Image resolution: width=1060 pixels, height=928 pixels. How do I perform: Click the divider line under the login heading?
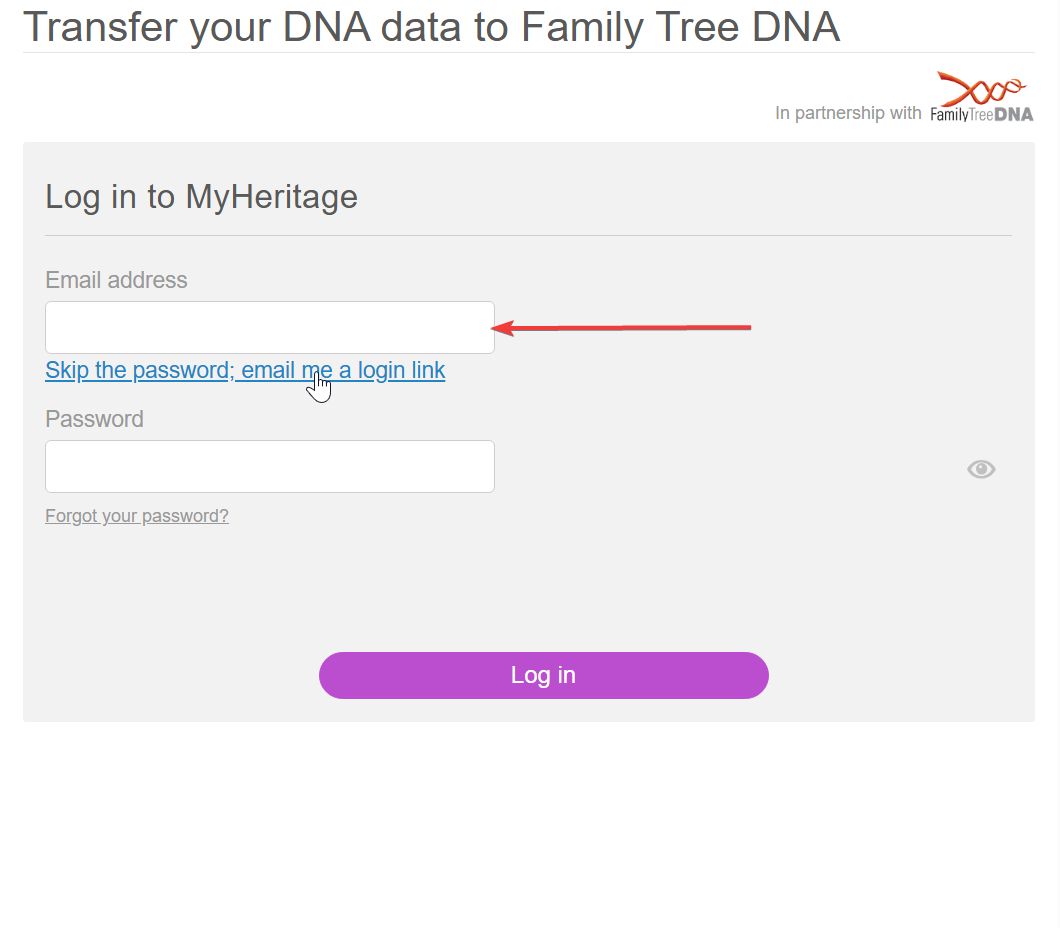pyautogui.click(x=528, y=236)
